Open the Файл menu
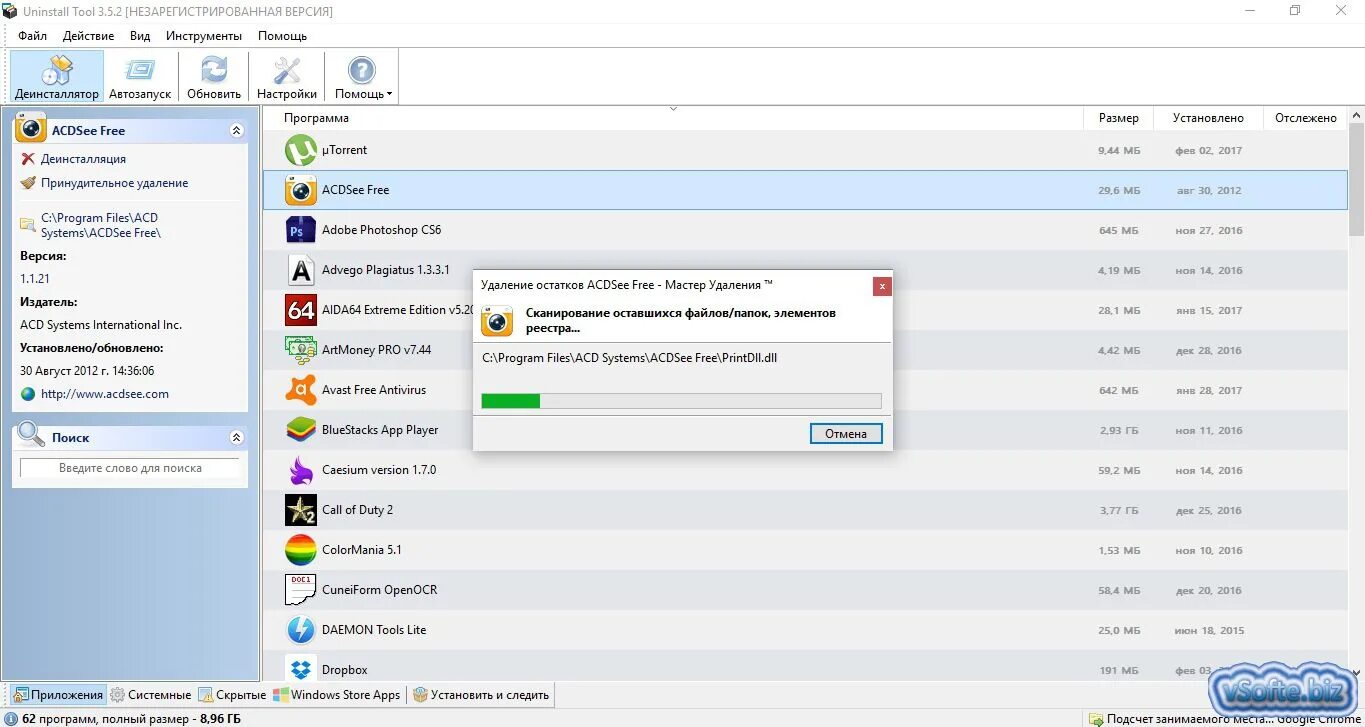 coord(32,36)
